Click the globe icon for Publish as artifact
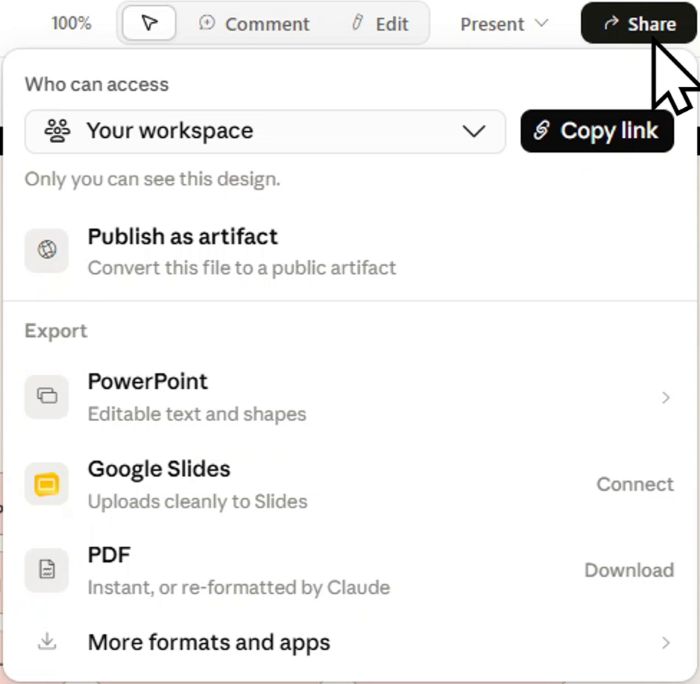 (x=47, y=250)
